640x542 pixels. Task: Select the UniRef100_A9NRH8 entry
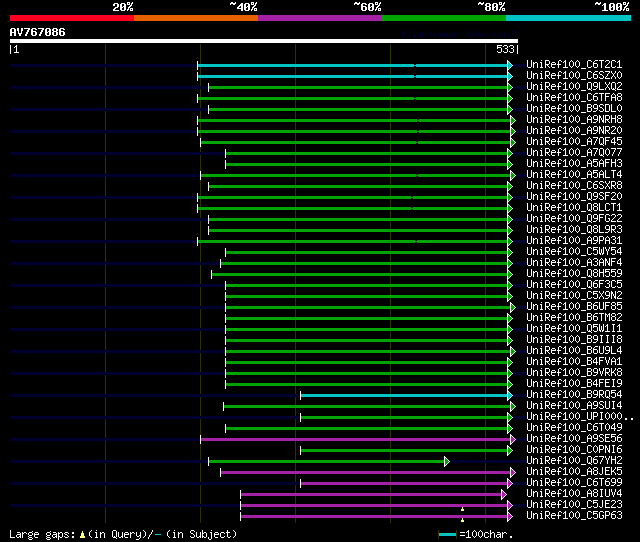tap(574, 120)
